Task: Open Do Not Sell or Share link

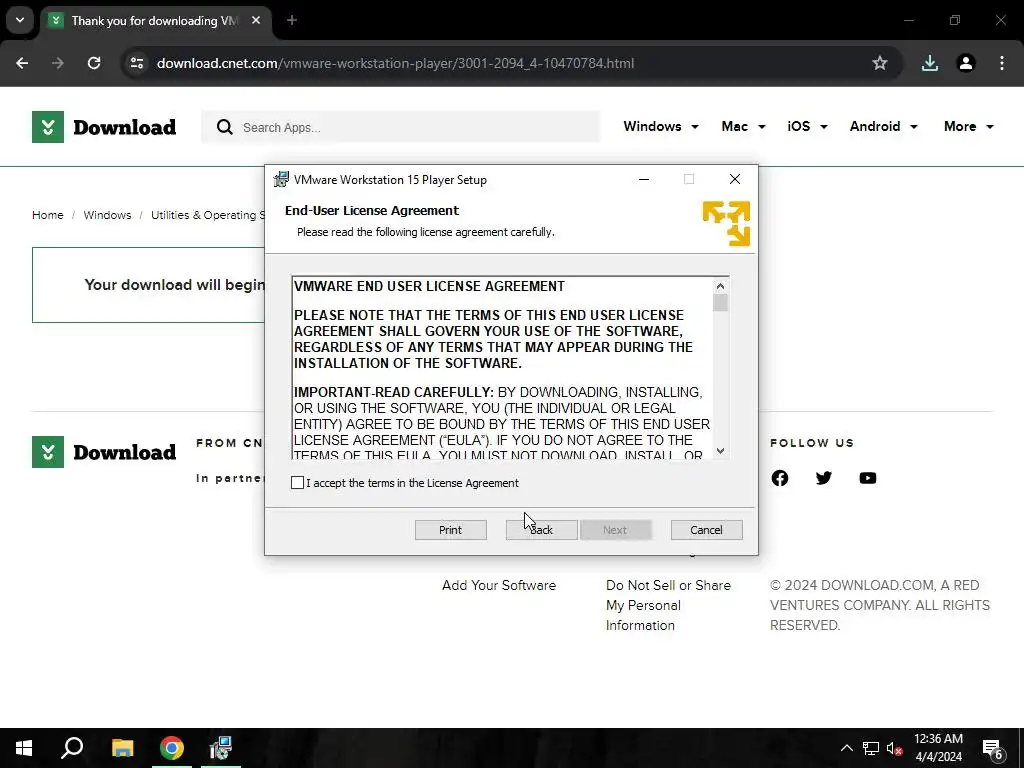Action: (668, 605)
